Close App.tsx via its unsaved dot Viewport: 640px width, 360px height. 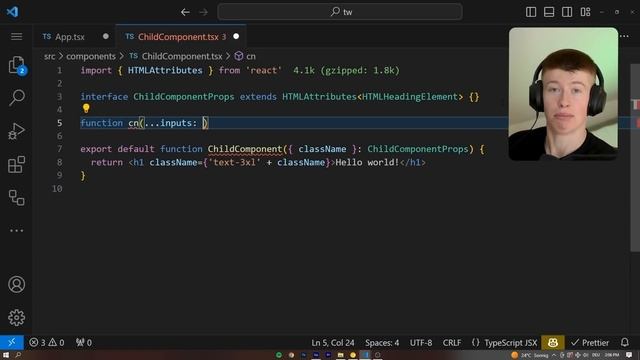106,36
